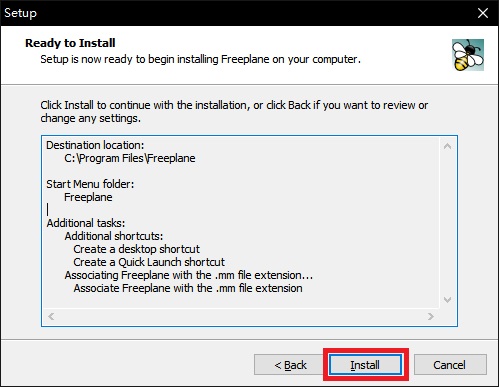Click the Freeplane bee logo icon

coord(468,55)
